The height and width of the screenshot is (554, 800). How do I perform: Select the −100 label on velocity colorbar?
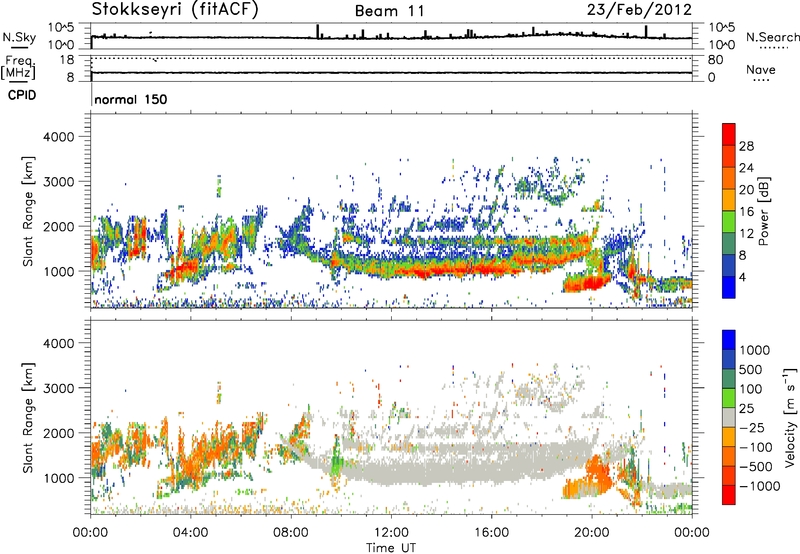click(x=755, y=447)
